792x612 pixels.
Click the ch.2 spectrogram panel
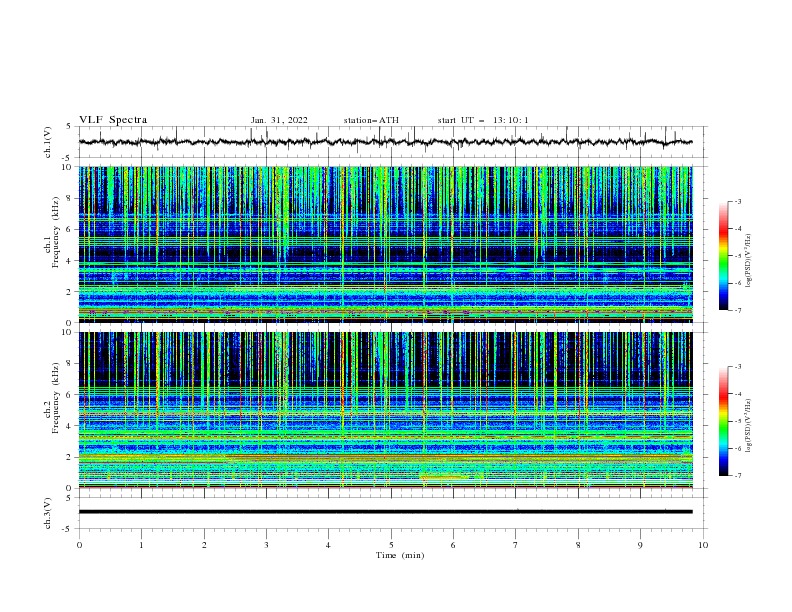point(385,410)
